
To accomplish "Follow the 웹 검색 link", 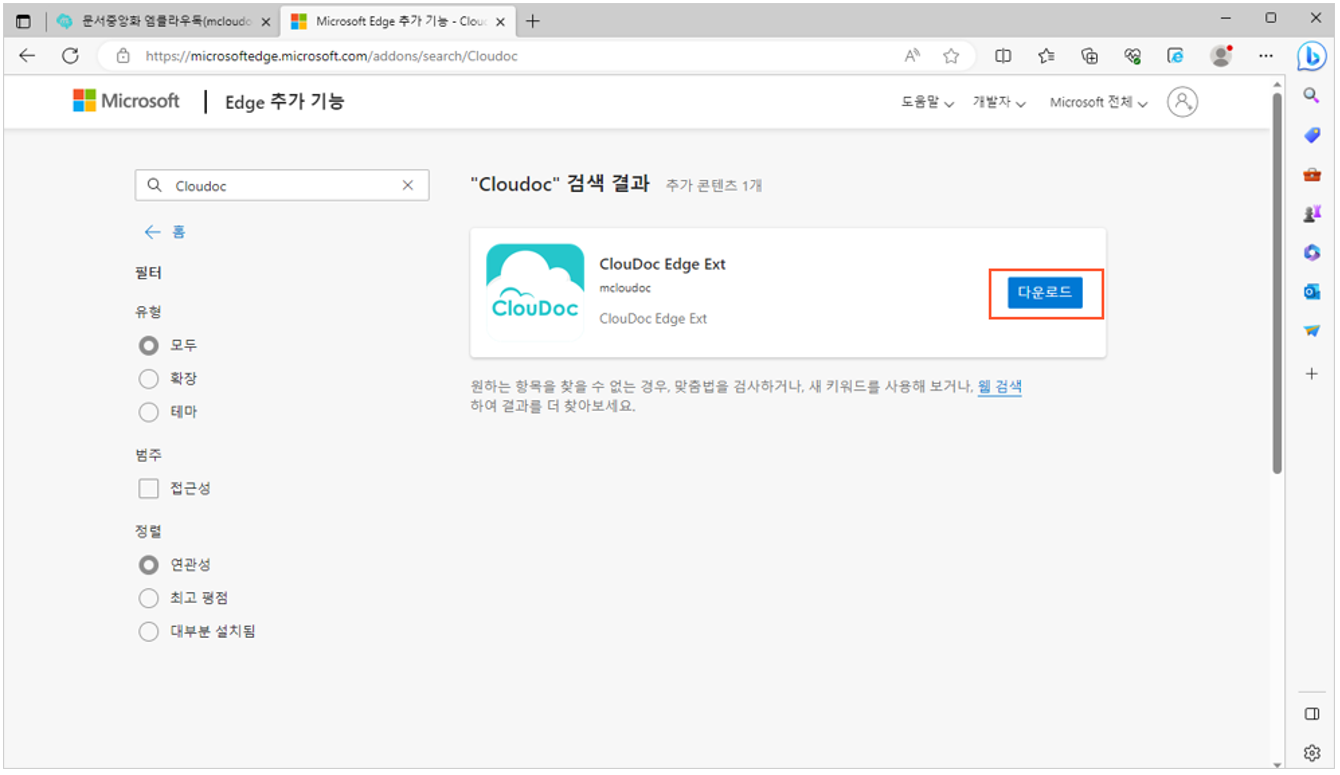I will tap(1000, 387).
